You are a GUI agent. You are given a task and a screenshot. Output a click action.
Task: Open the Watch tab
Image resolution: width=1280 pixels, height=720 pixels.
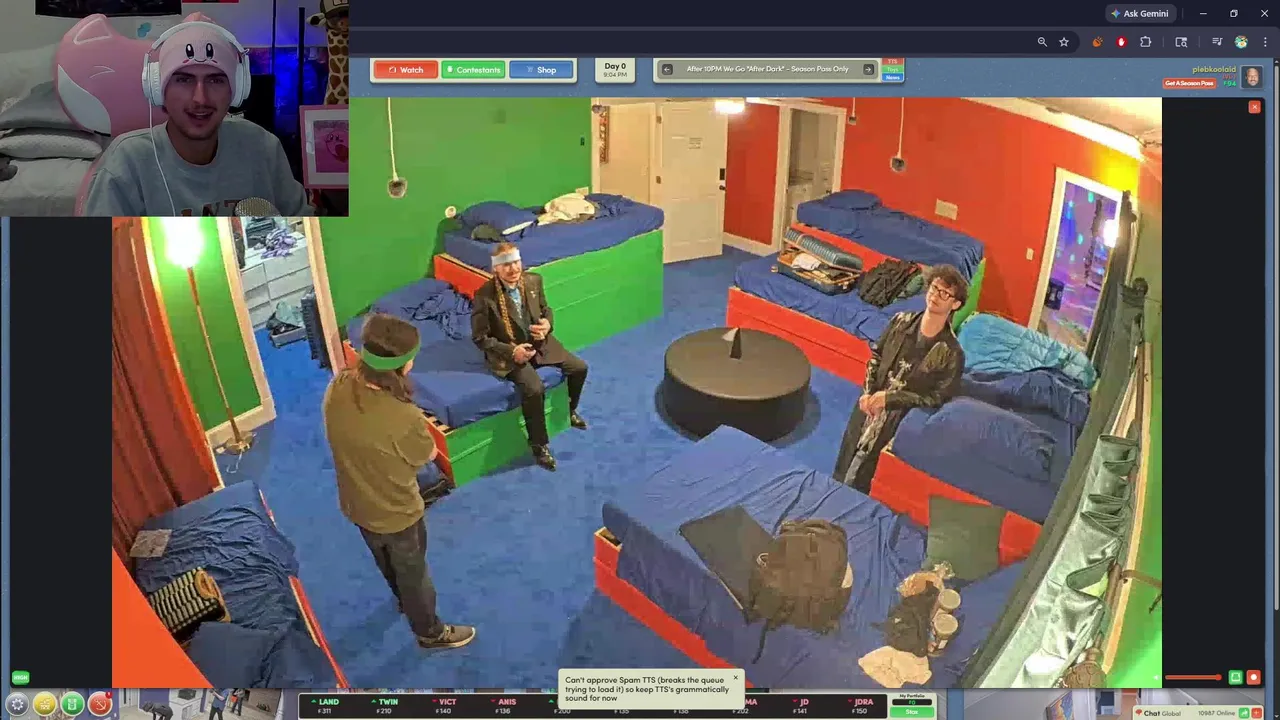[x=405, y=70]
